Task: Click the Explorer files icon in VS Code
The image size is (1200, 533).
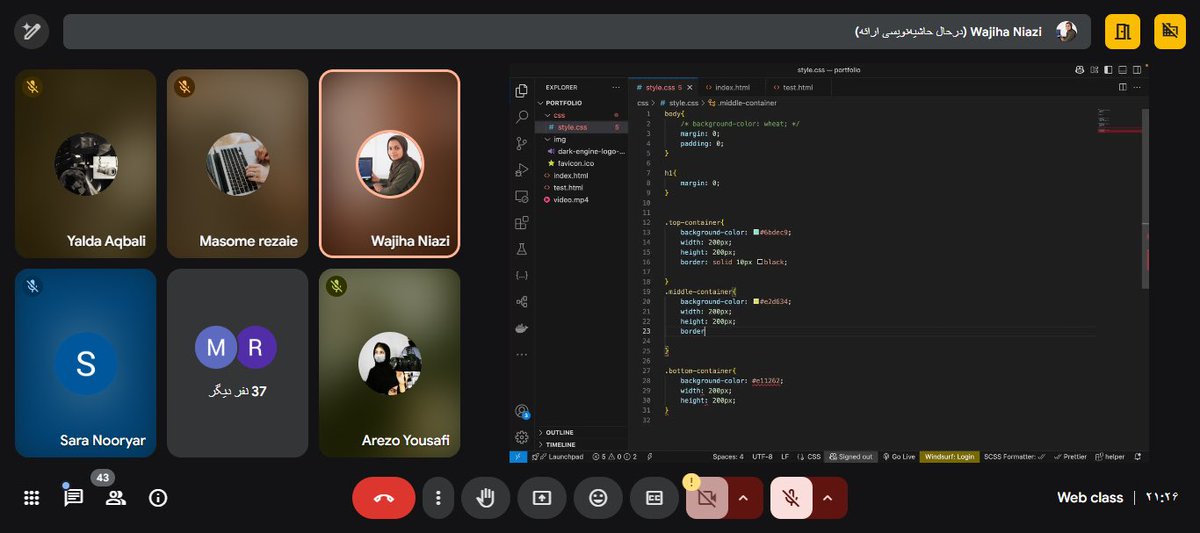Action: point(521,91)
